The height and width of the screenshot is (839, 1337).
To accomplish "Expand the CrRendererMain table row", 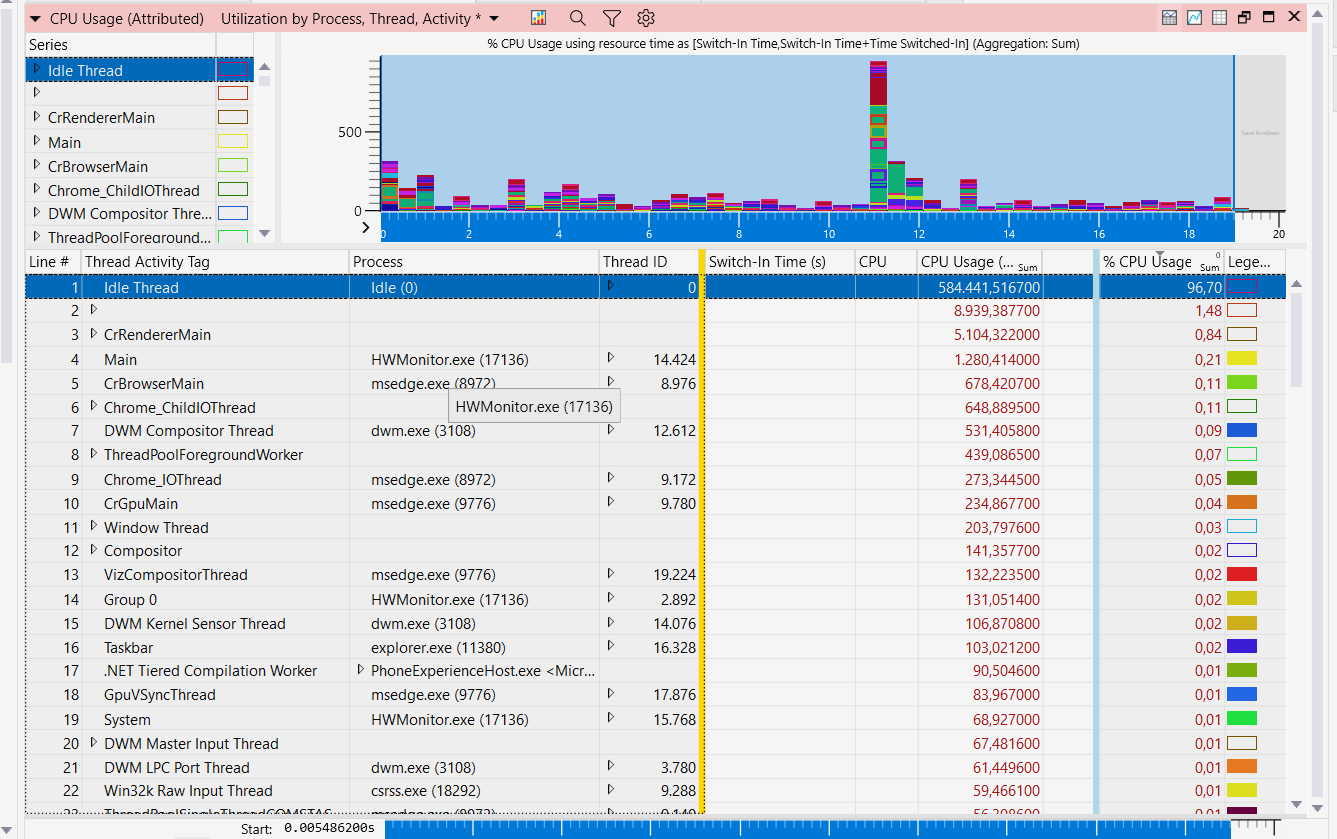I will point(94,334).
